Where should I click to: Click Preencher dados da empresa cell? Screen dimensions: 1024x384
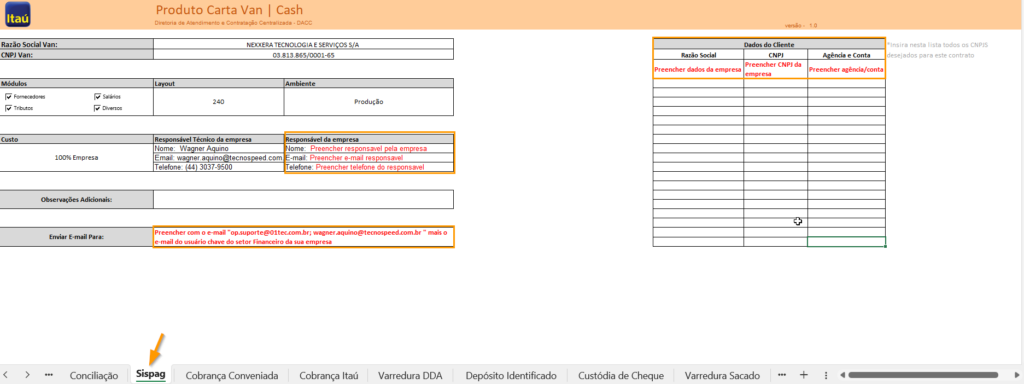point(698,69)
